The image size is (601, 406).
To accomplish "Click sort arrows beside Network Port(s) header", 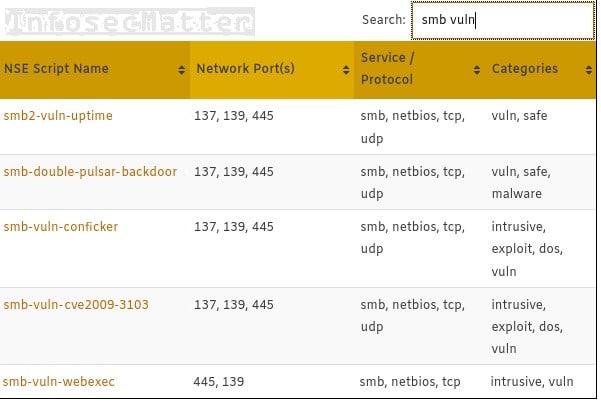I will pos(342,70).
